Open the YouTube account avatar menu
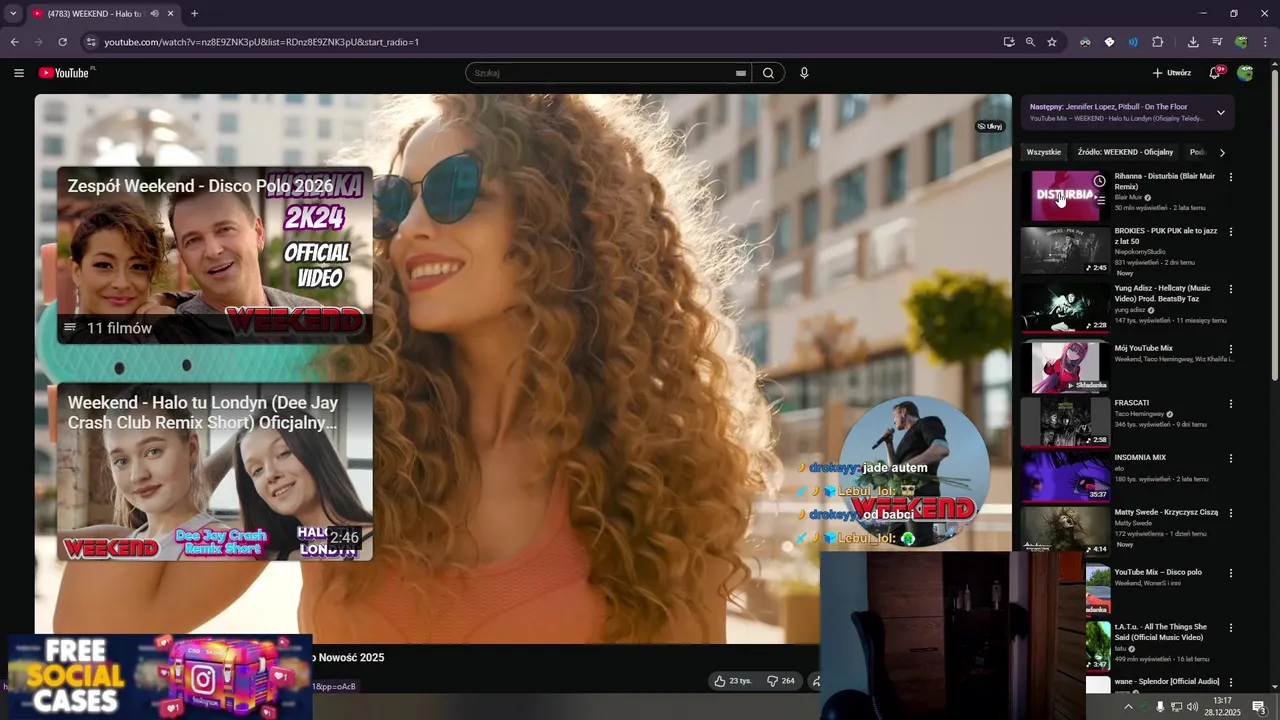1280x720 pixels. click(x=1245, y=73)
